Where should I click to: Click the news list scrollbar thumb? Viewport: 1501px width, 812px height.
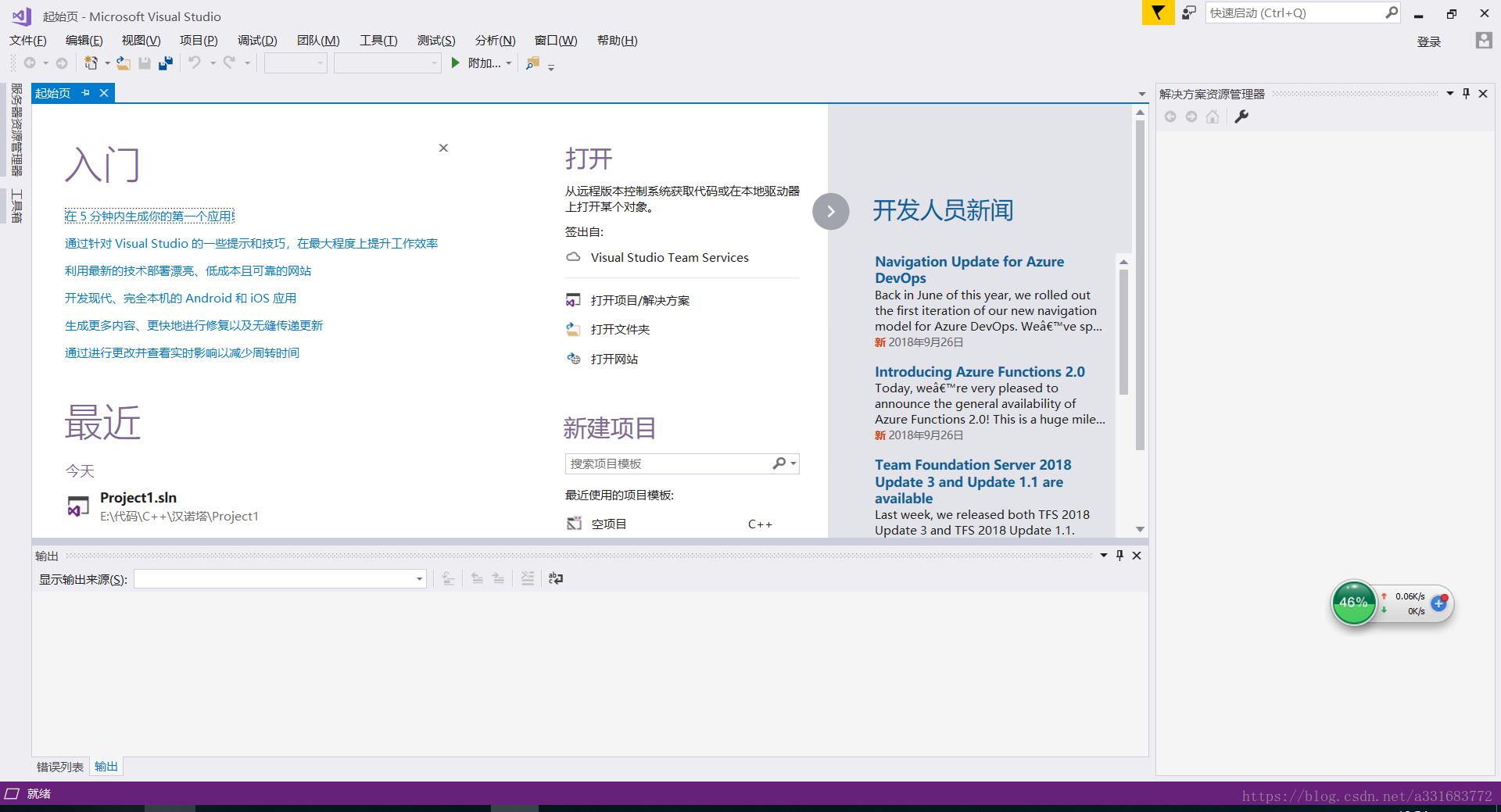point(1123,332)
